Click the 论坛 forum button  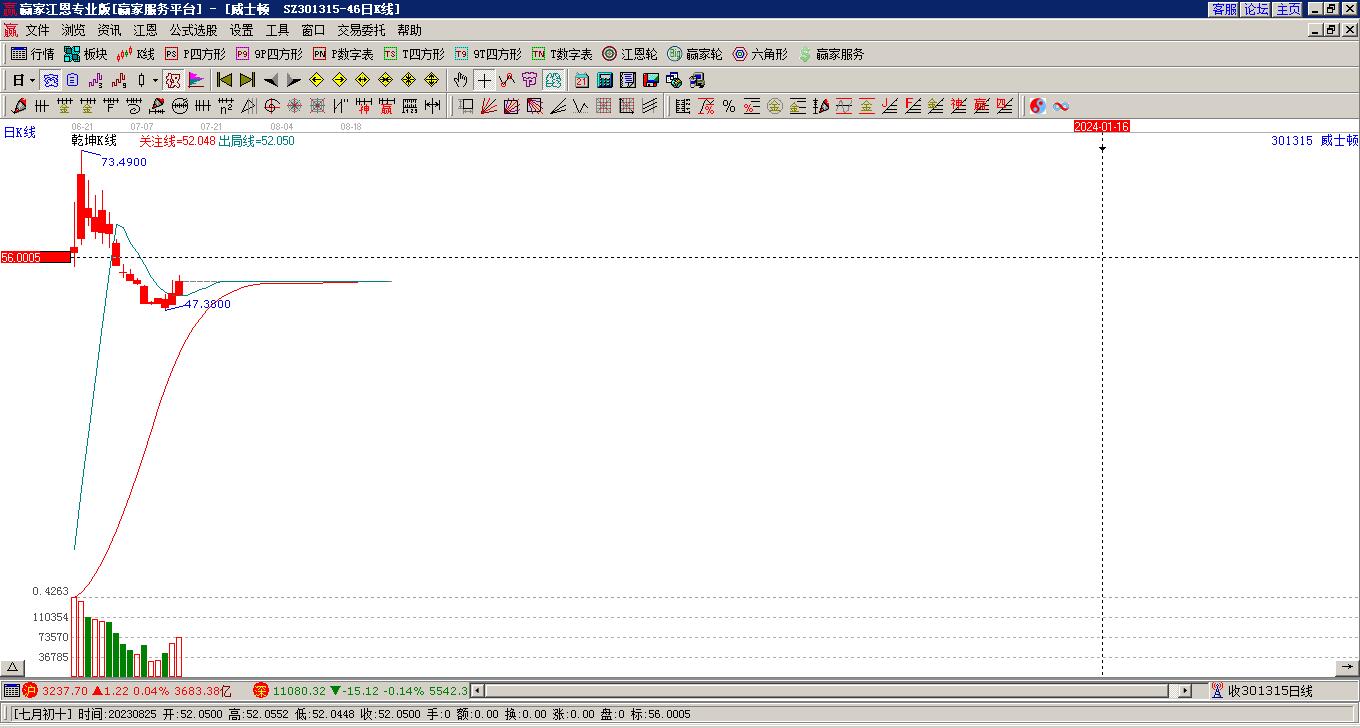[x=1256, y=9]
